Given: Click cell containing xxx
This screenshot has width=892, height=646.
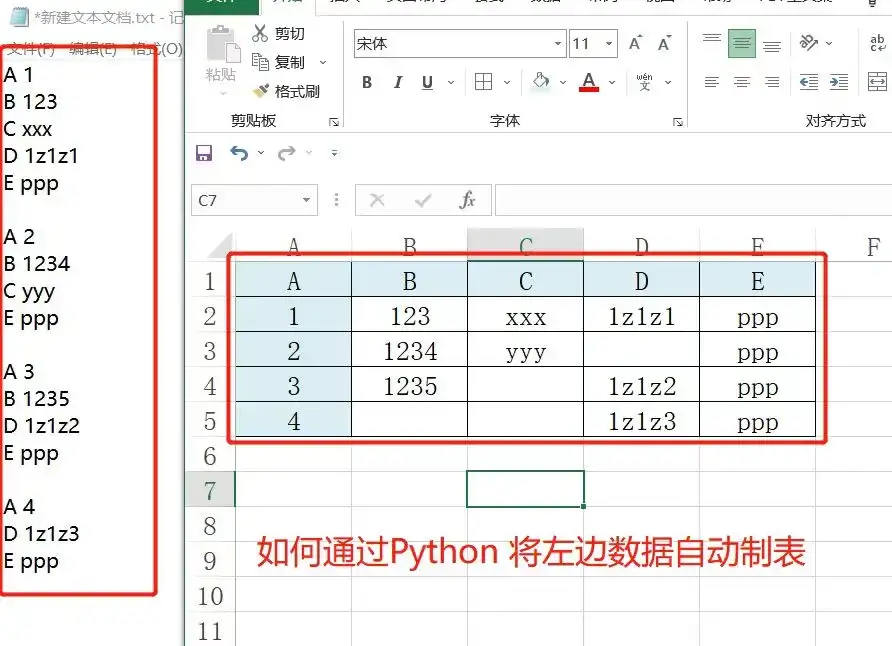Looking at the screenshot, I should [x=526, y=316].
